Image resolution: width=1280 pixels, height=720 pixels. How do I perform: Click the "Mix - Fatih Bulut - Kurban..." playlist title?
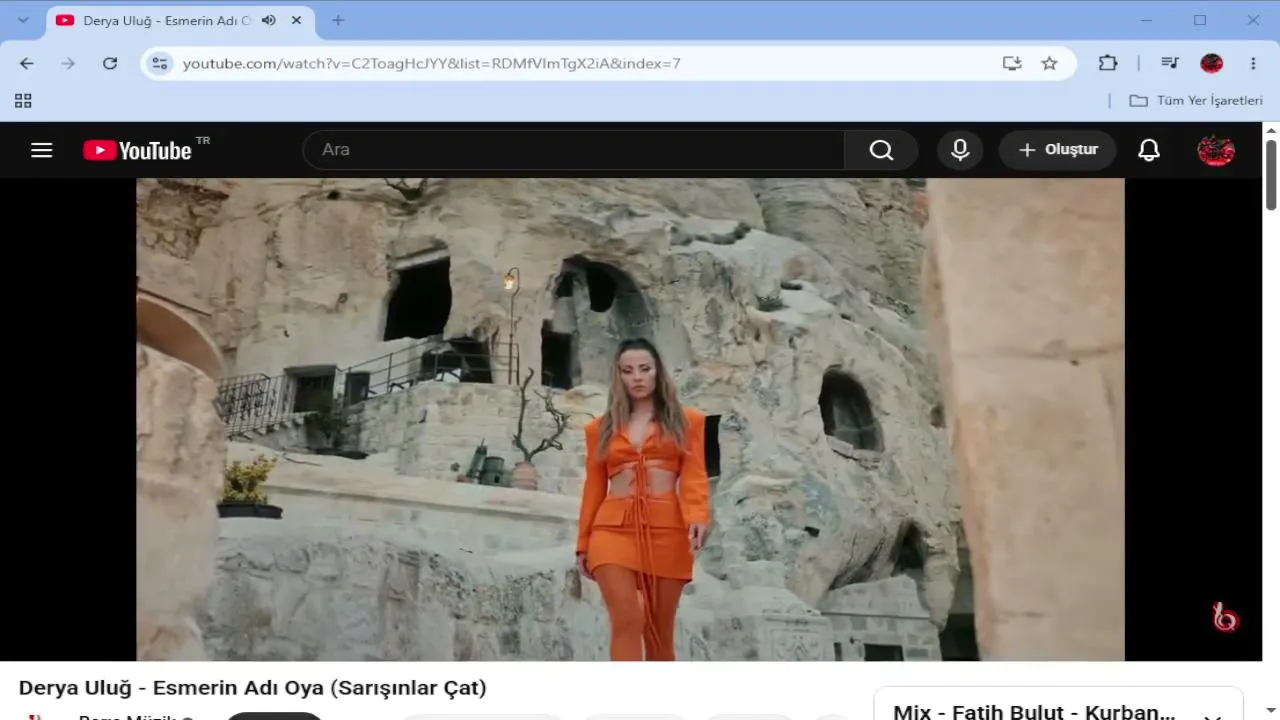(x=1034, y=712)
